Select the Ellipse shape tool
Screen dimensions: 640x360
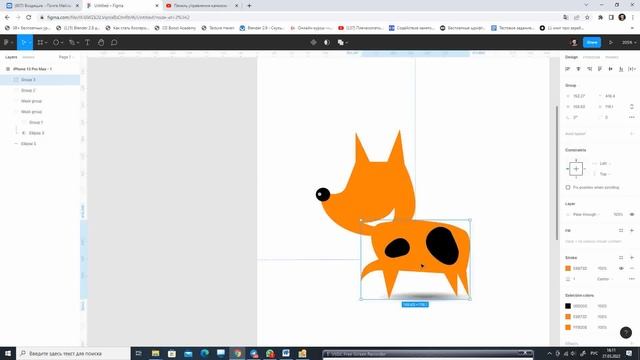56,42
